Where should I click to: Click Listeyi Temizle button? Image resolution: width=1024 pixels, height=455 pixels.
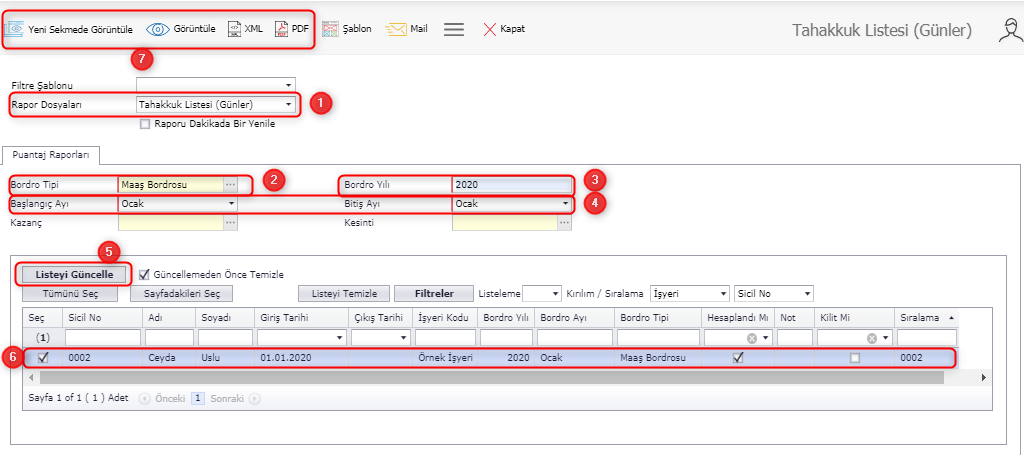point(344,294)
